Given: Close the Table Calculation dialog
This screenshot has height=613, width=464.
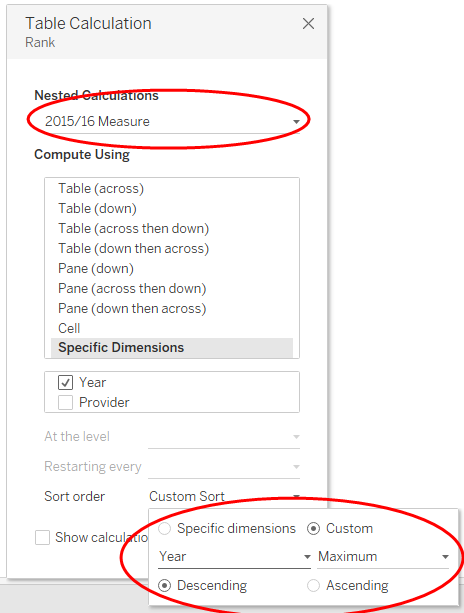Looking at the screenshot, I should [308, 23].
